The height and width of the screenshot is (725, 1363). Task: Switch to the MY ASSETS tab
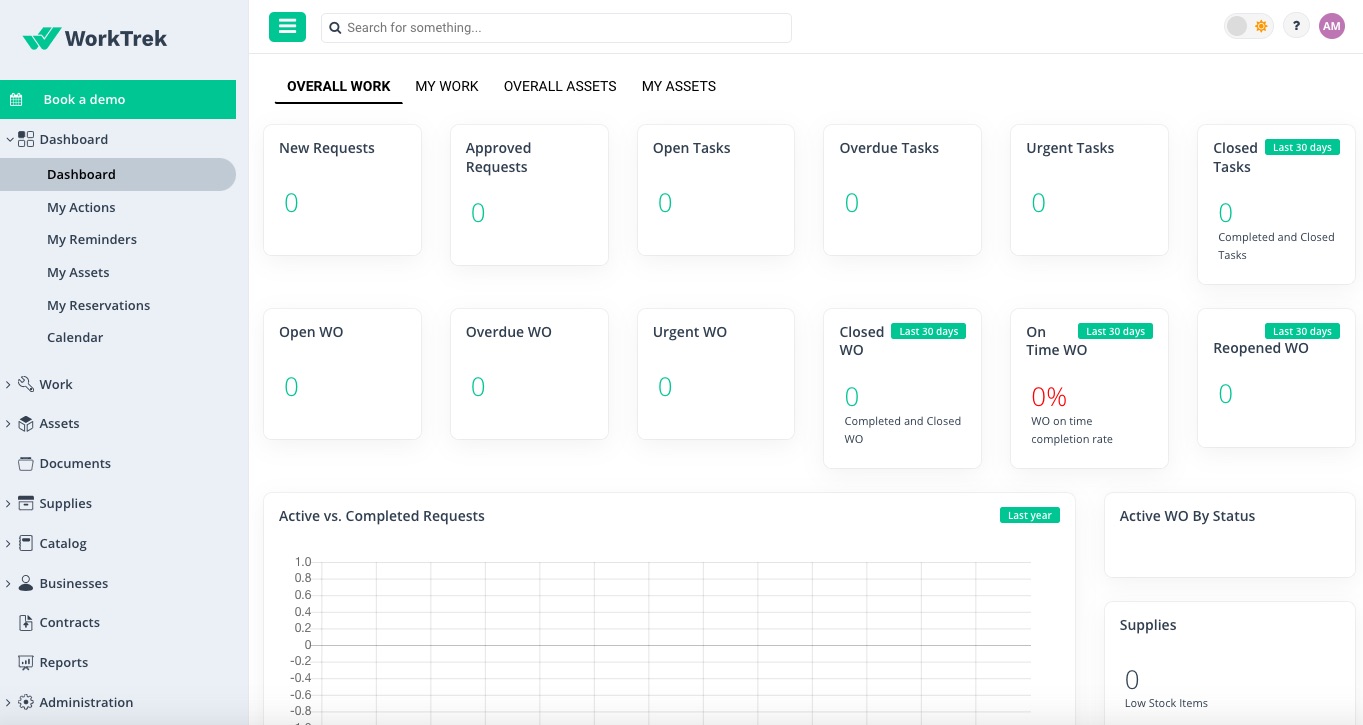[678, 87]
